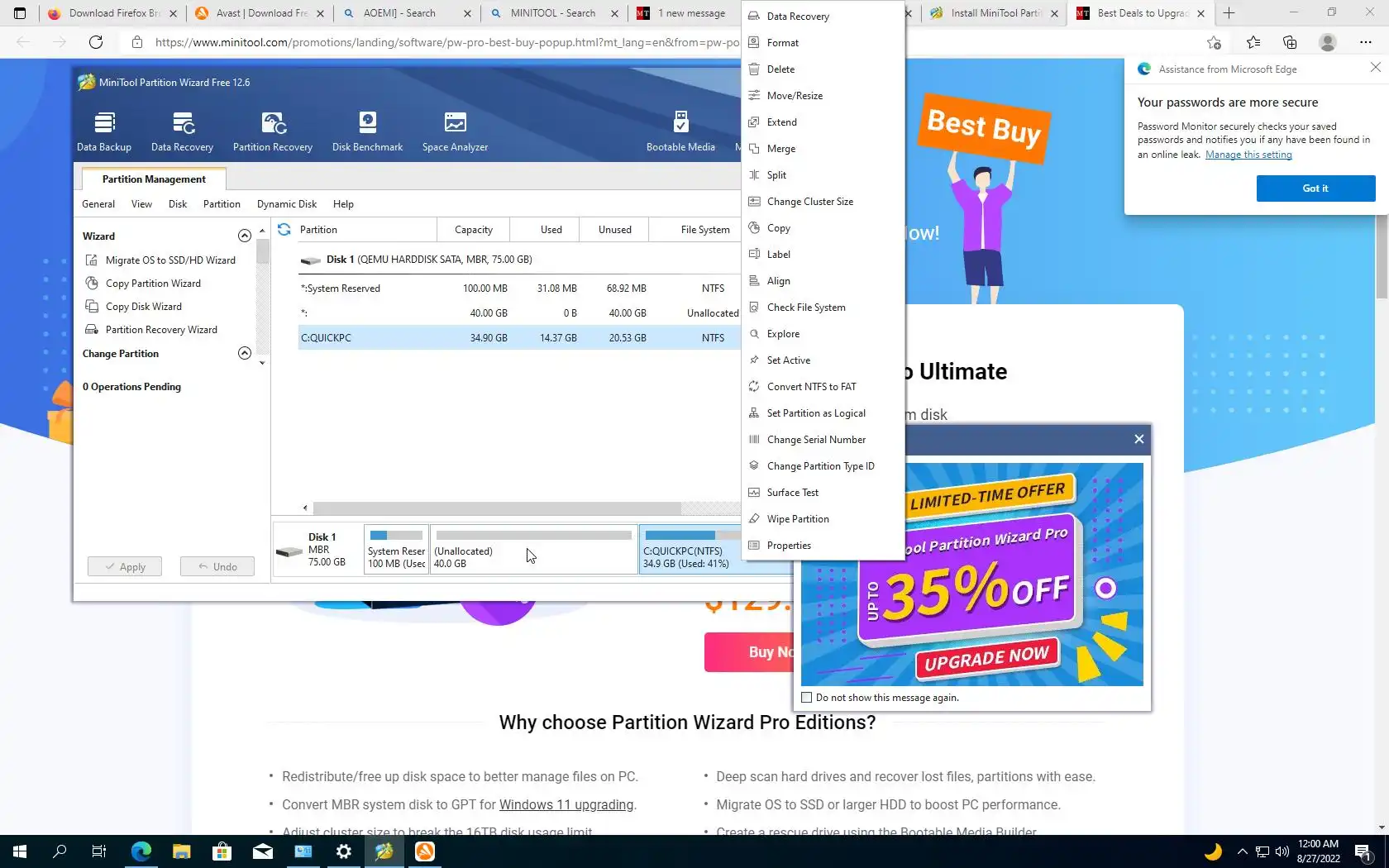Viewport: 1389px width, 868px height.
Task: Open the Dynamic Disk menu
Action: 287,204
